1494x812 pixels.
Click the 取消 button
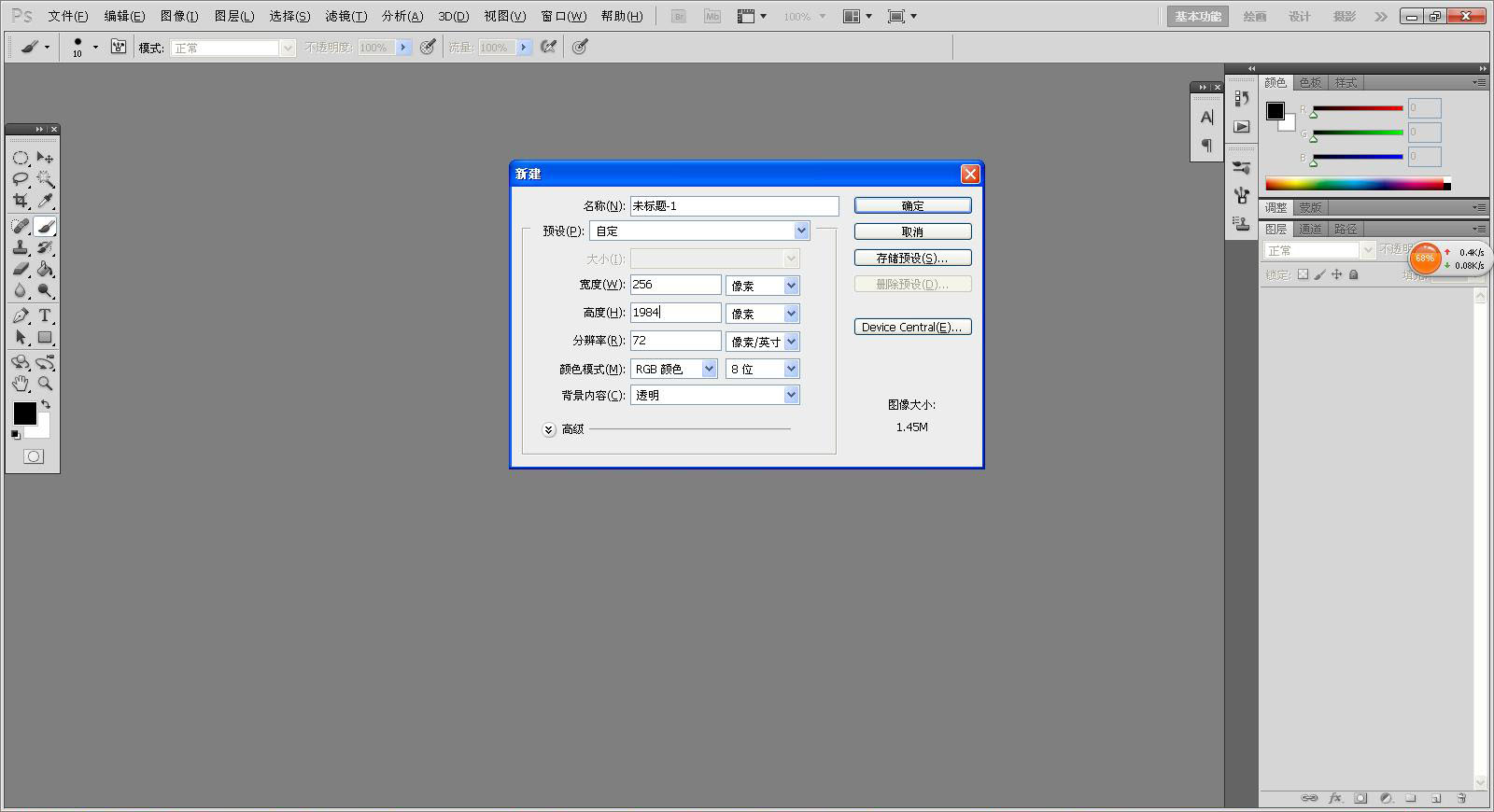[913, 231]
